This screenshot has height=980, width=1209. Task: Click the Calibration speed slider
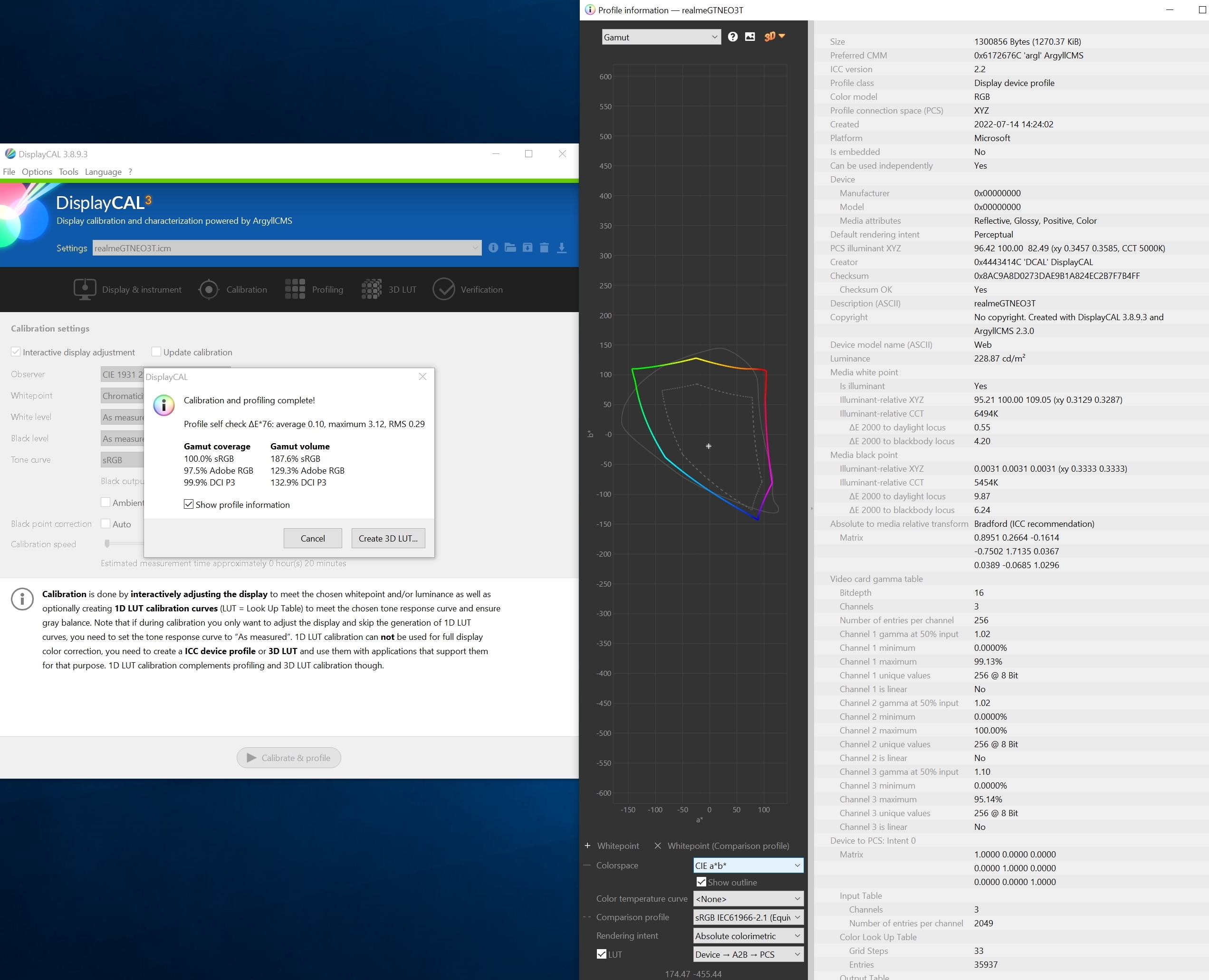(107, 543)
